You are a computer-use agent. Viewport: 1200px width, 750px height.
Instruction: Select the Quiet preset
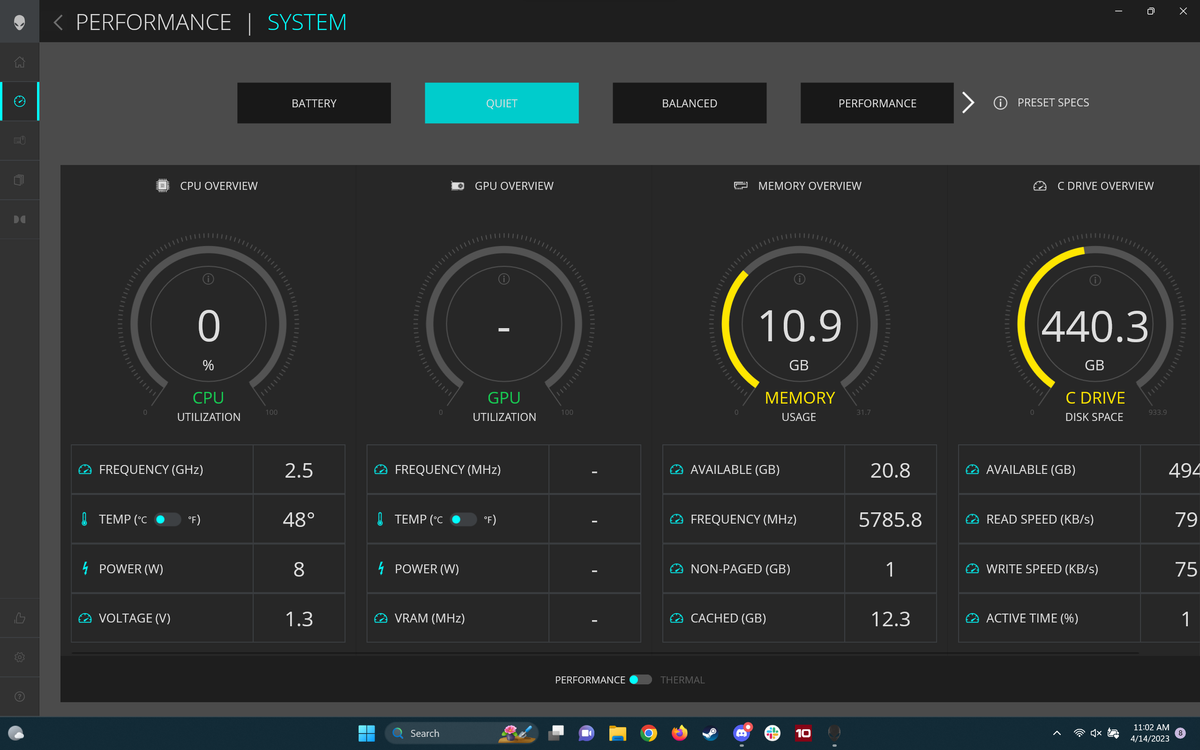[x=502, y=103]
